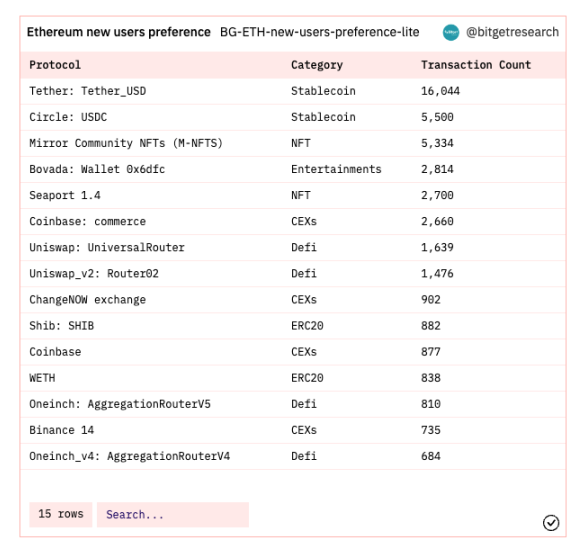The height and width of the screenshot is (544, 579).
Task: Sort by the Category column header
Action: click(x=317, y=65)
